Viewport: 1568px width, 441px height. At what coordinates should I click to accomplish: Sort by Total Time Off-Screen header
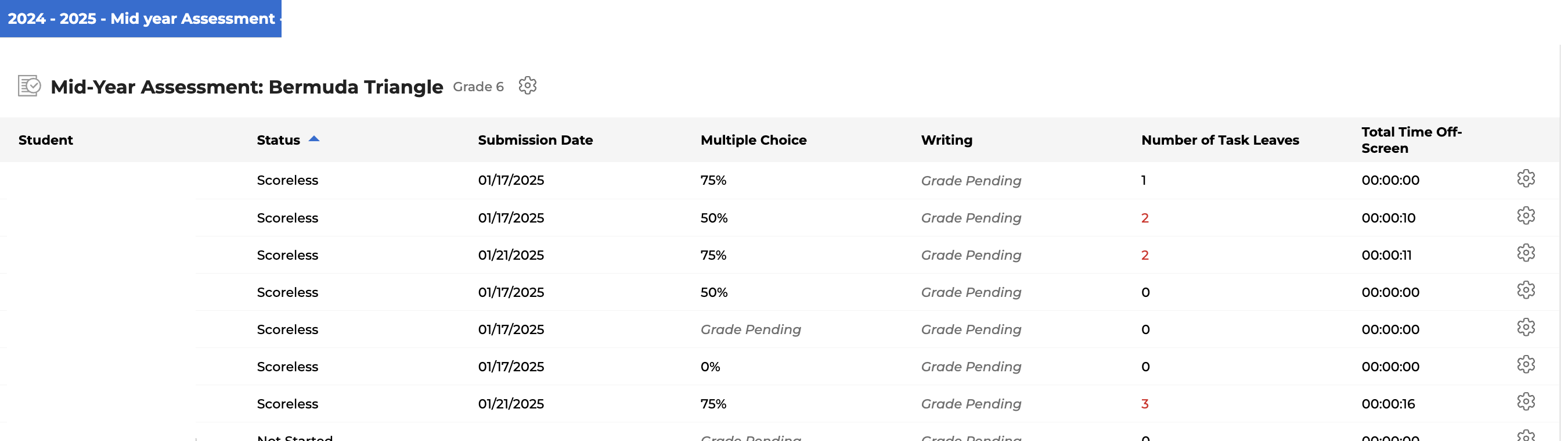(x=1411, y=140)
